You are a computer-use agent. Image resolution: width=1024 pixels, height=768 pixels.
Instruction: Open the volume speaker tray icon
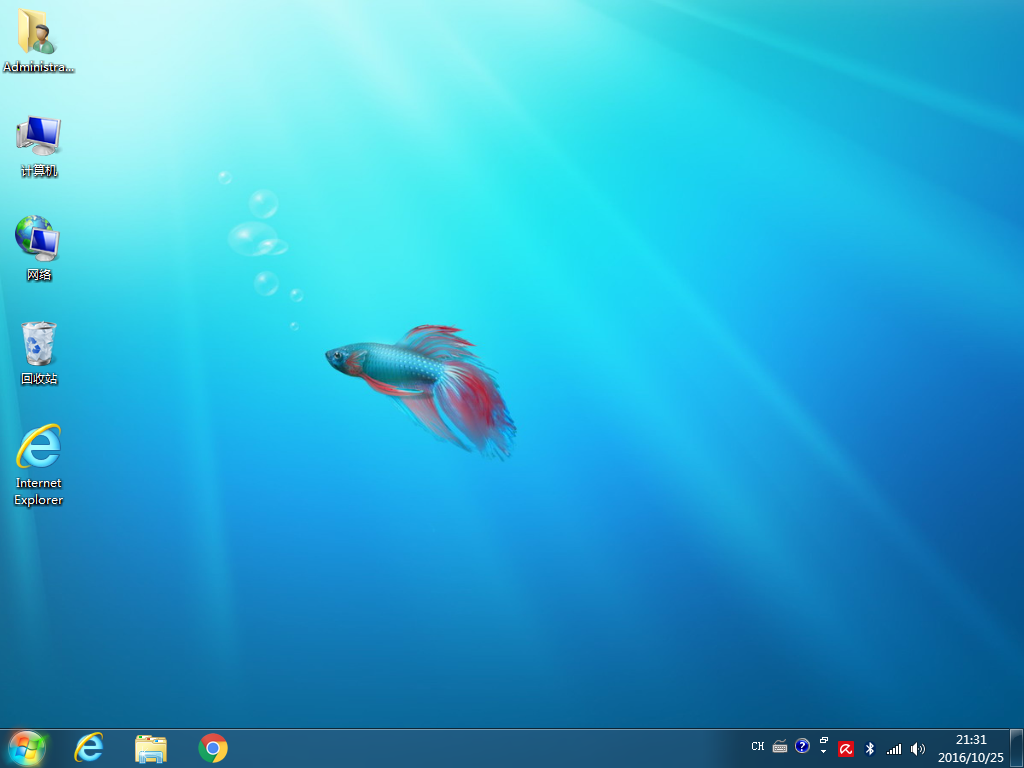[918, 749]
